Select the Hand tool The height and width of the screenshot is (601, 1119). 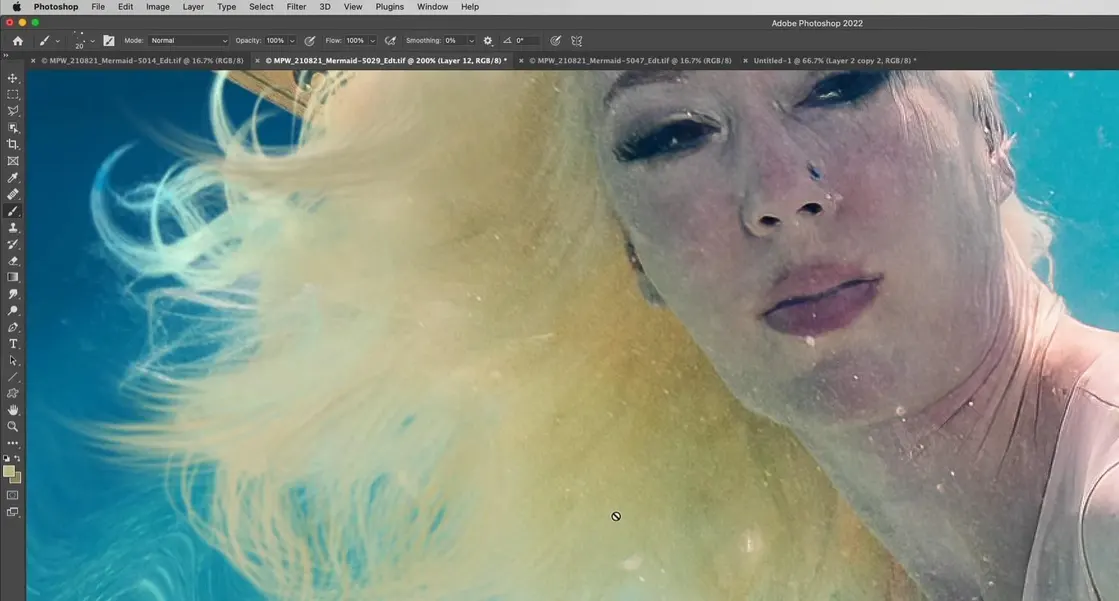coord(13,410)
